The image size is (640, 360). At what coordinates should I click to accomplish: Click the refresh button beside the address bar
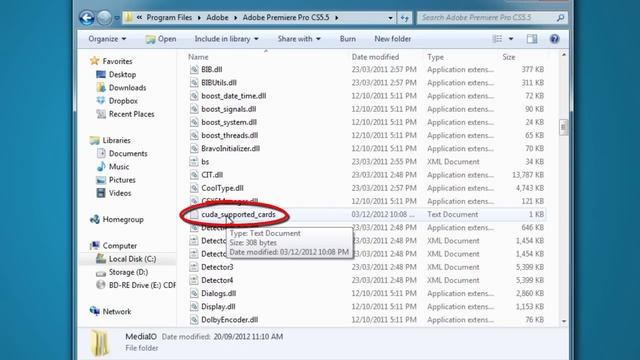(404, 18)
